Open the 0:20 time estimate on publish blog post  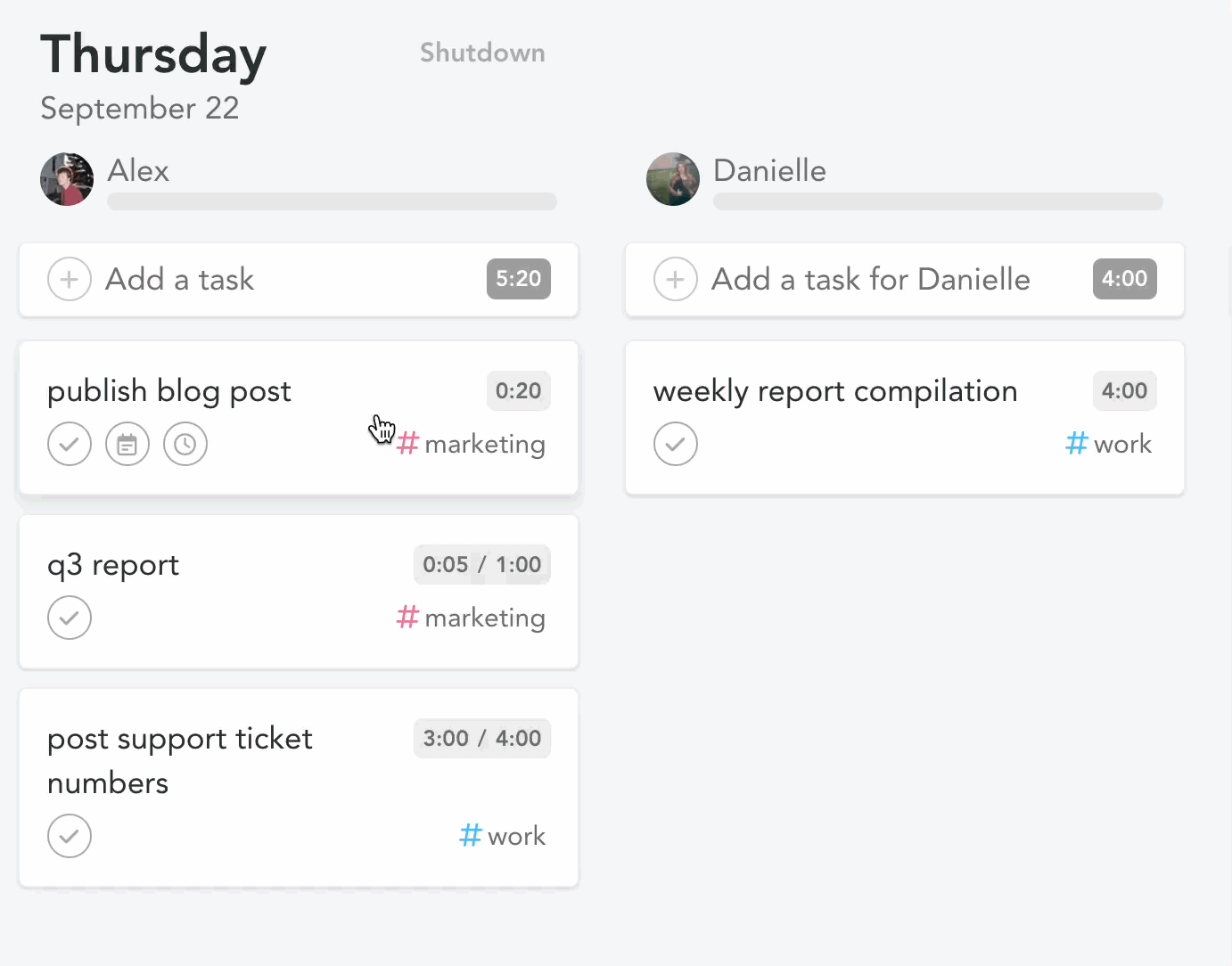click(518, 391)
